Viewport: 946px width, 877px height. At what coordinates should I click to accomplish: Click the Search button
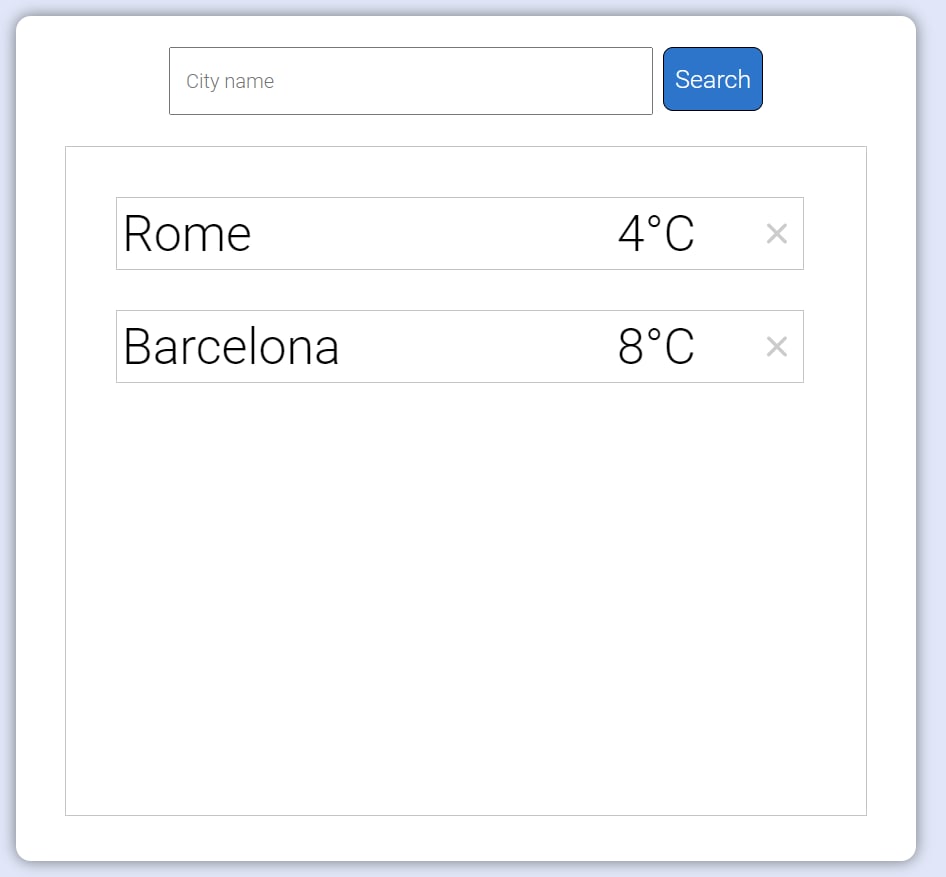713,79
